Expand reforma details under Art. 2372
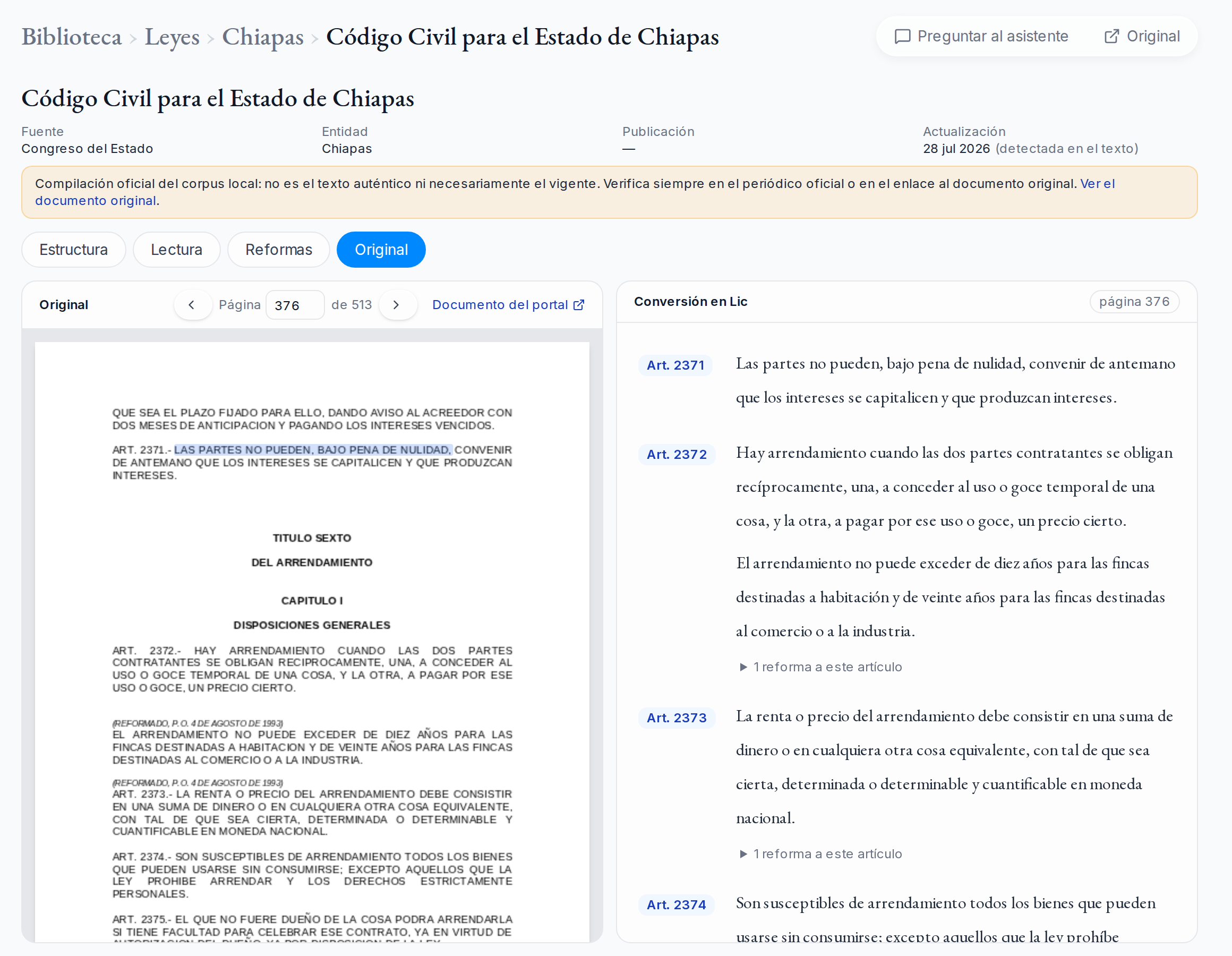The image size is (1232, 956). pos(822,667)
